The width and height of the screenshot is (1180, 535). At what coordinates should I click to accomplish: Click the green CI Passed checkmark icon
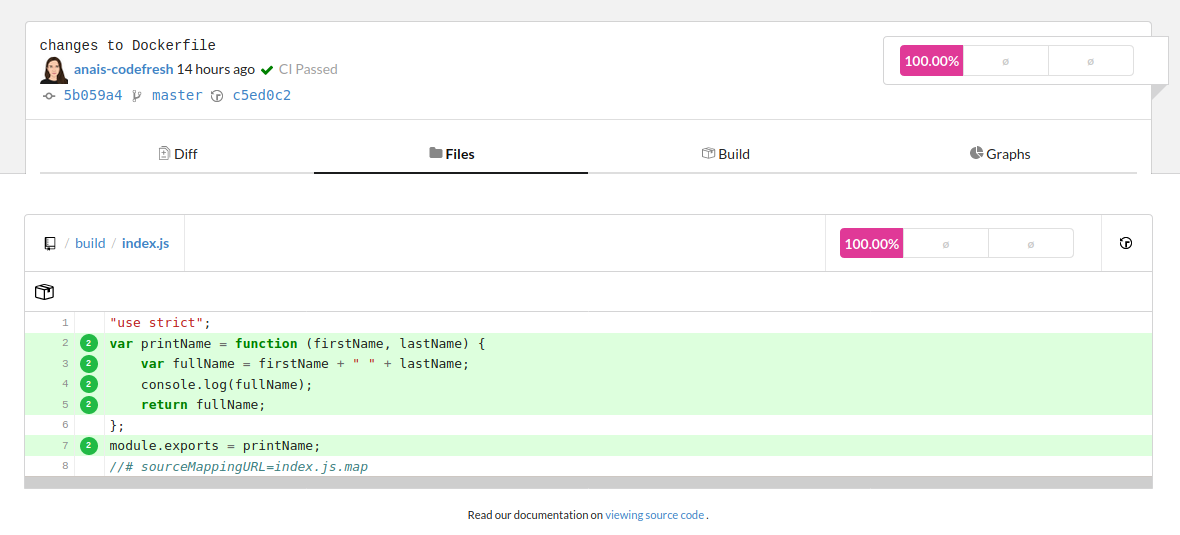(267, 70)
